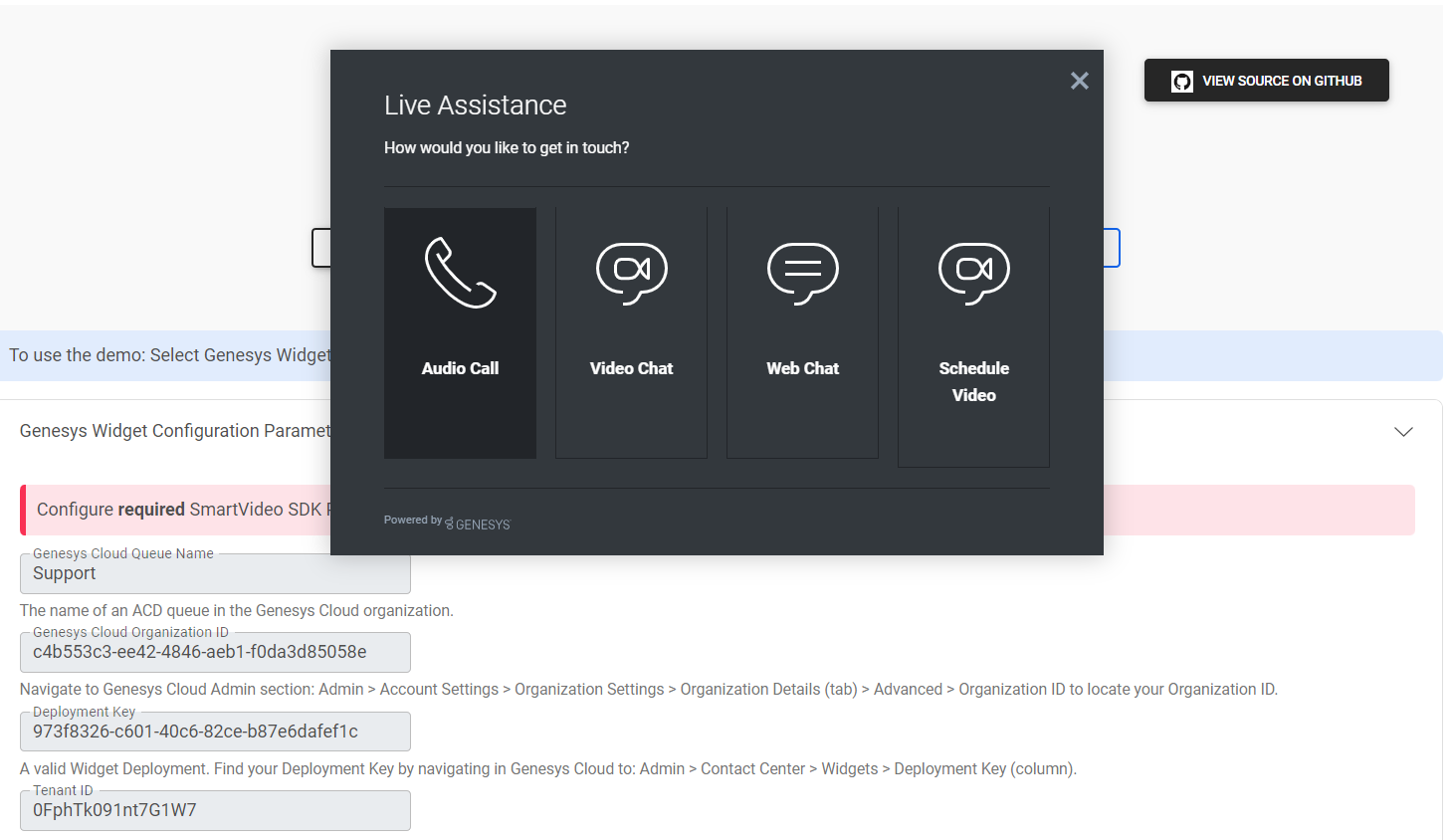The width and height of the screenshot is (1452, 840).
Task: Click the Web Chat speech bubble icon
Action: coord(802,272)
